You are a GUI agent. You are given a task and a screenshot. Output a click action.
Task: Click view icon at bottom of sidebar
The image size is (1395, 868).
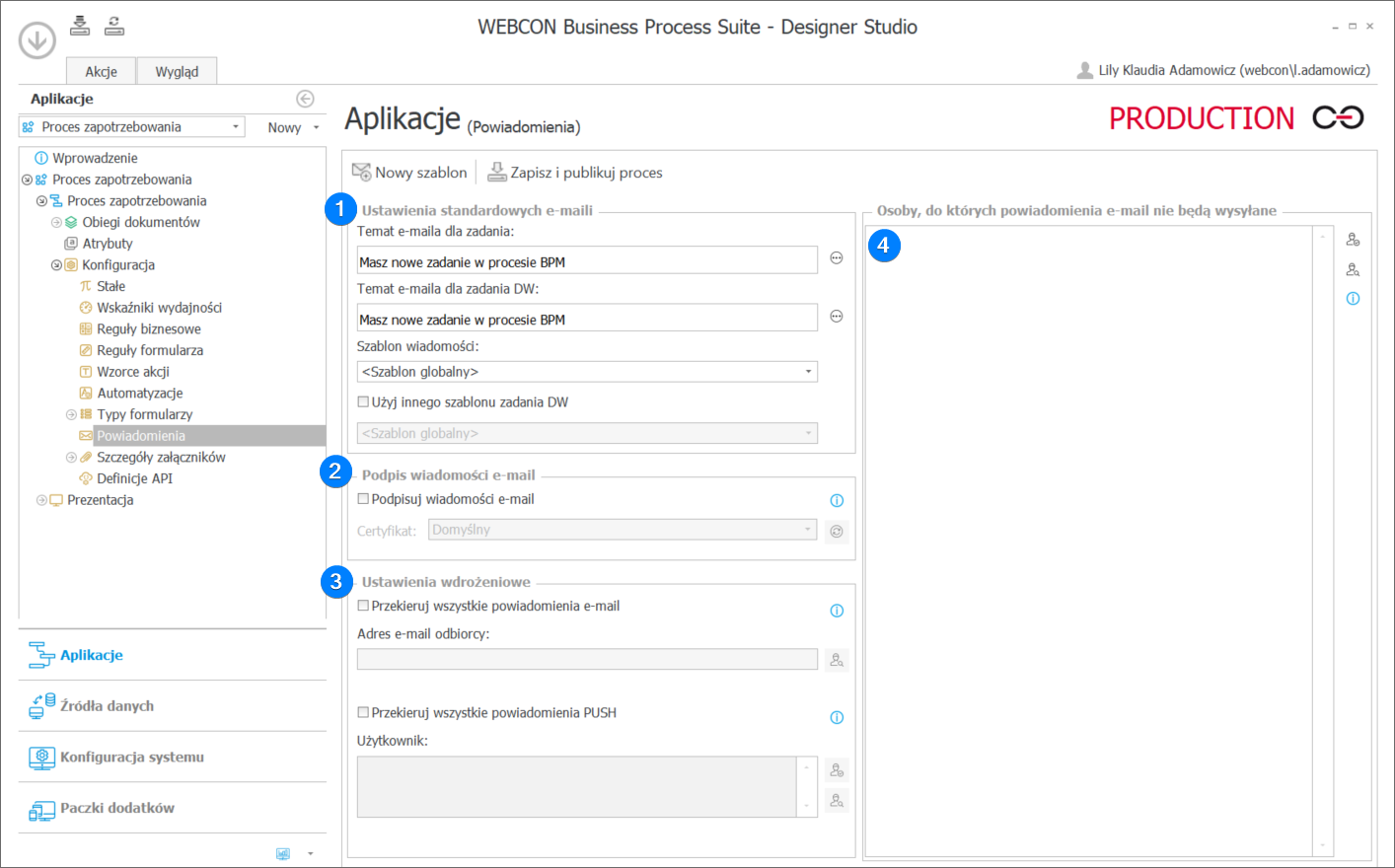point(283,853)
